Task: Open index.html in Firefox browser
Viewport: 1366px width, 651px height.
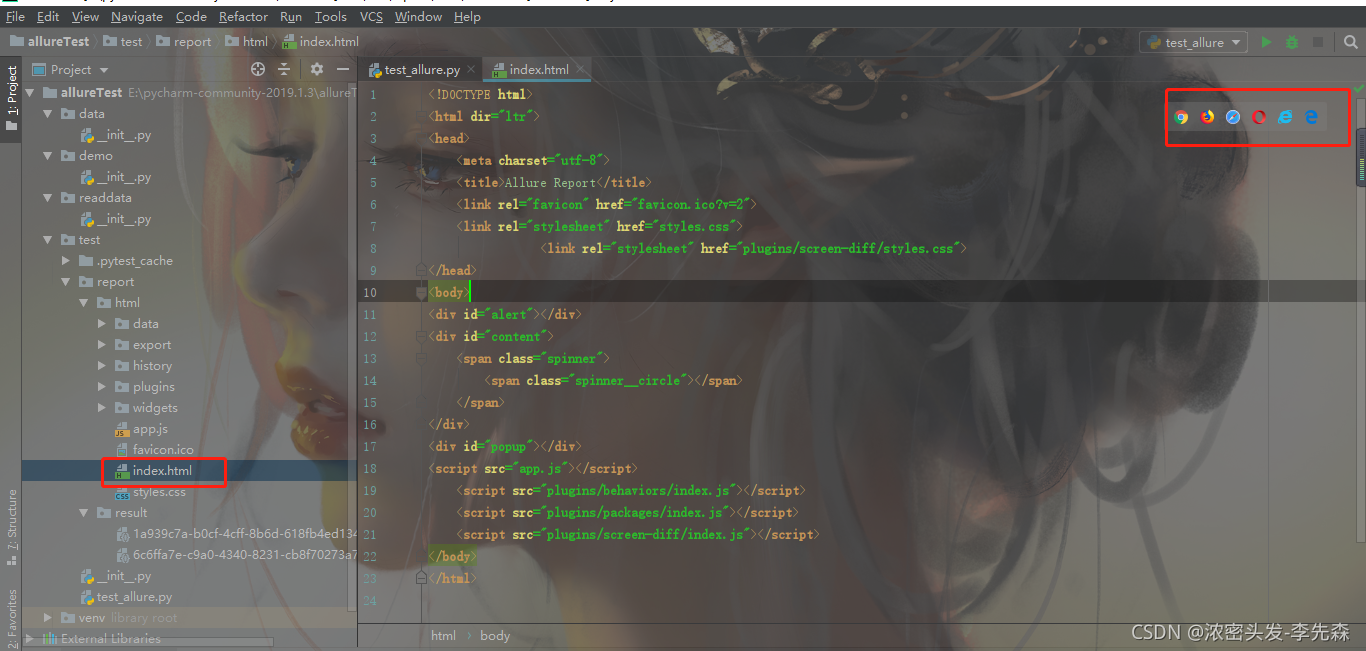Action: [1207, 117]
